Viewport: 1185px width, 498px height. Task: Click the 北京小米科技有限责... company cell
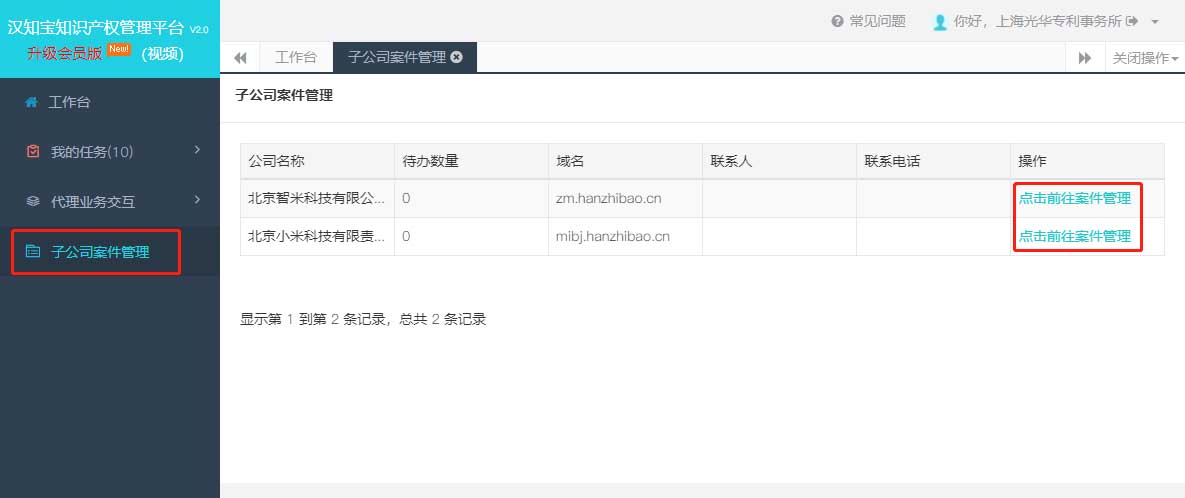317,237
